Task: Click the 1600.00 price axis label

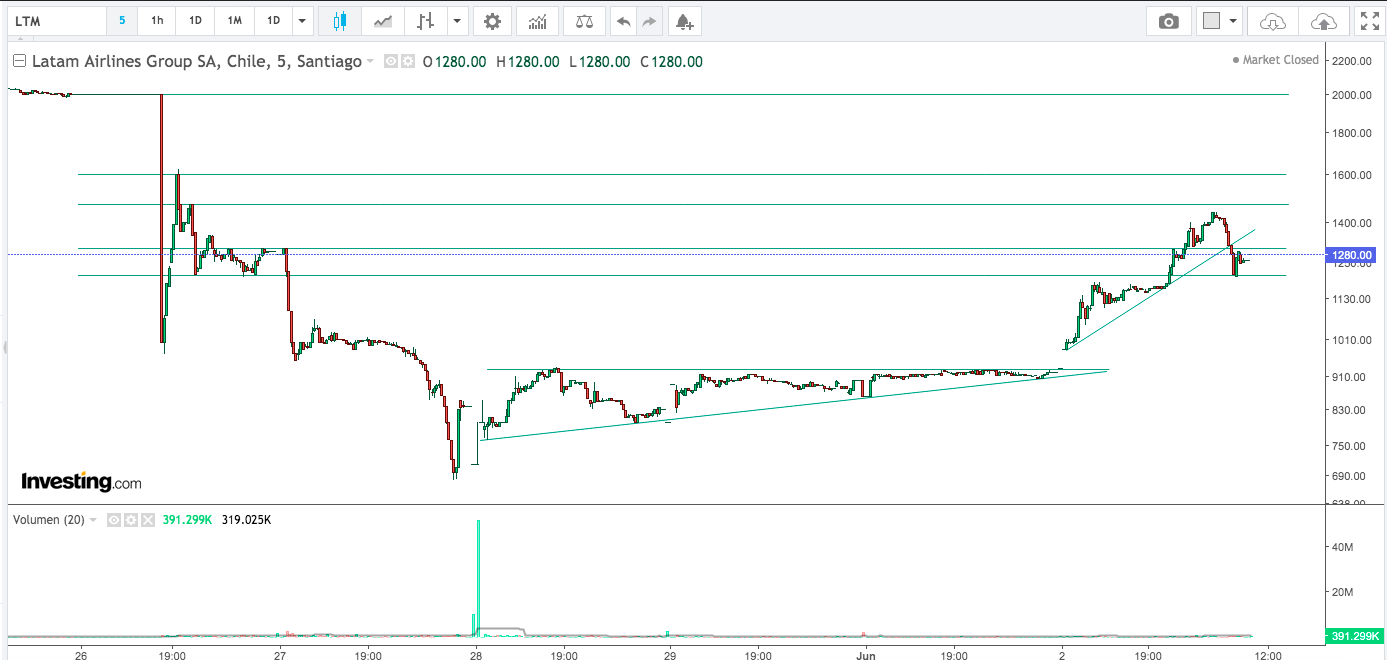Action: (1351, 175)
